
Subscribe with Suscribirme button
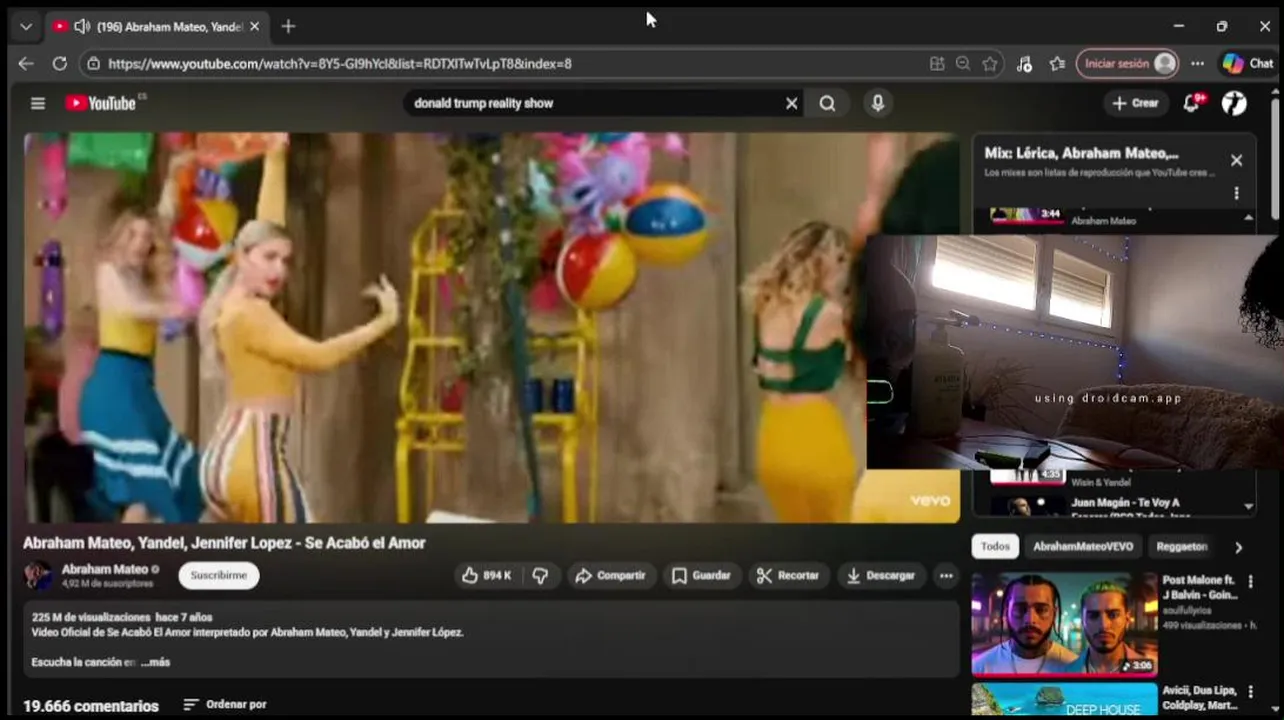[x=219, y=575]
